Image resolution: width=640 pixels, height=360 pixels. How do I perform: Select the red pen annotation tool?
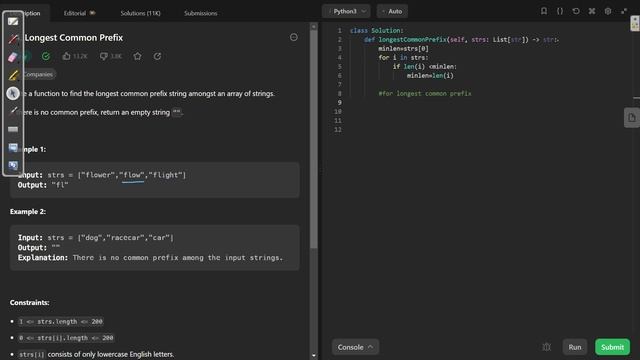pos(13,39)
